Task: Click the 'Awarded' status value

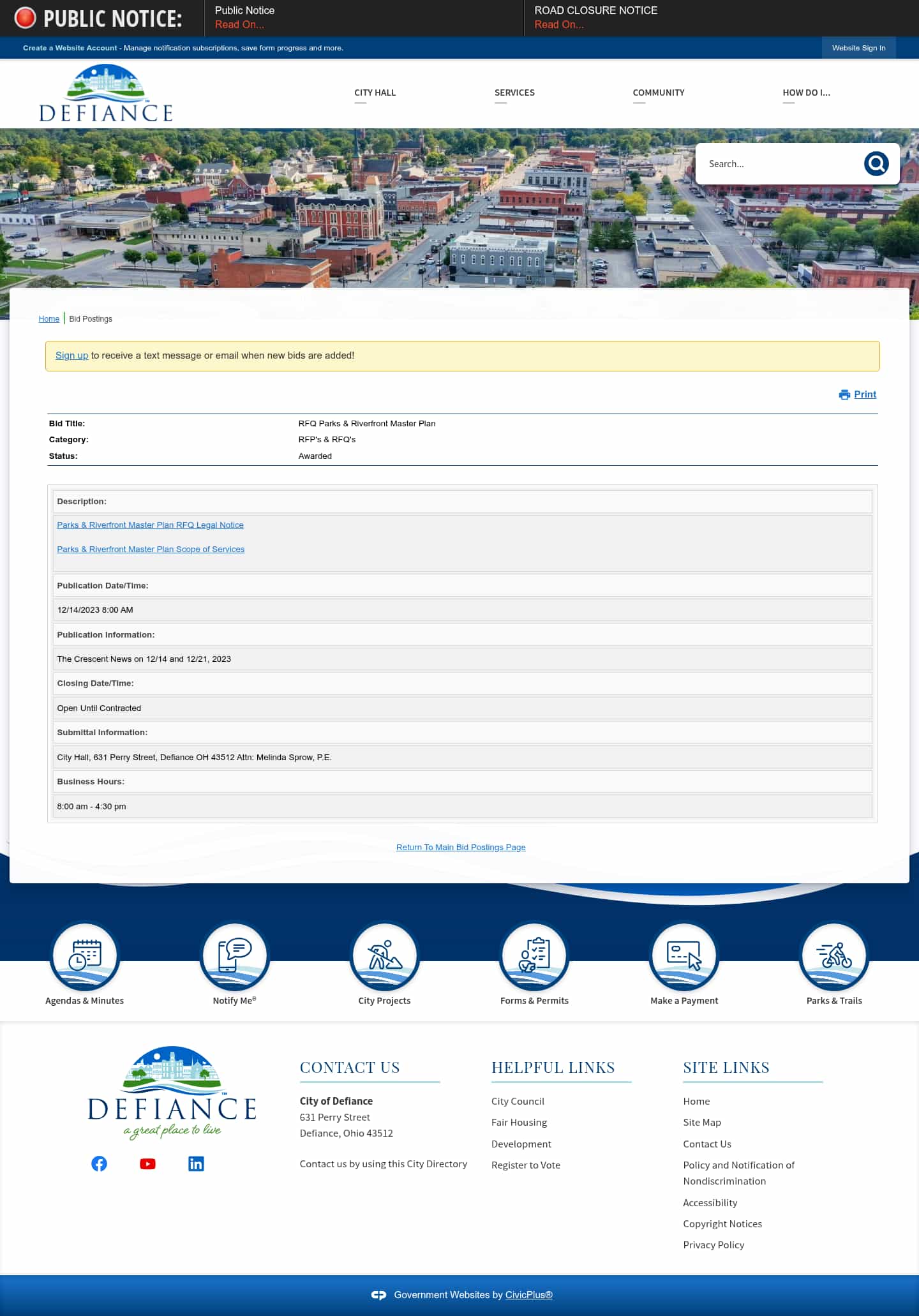Action: pyautogui.click(x=315, y=456)
